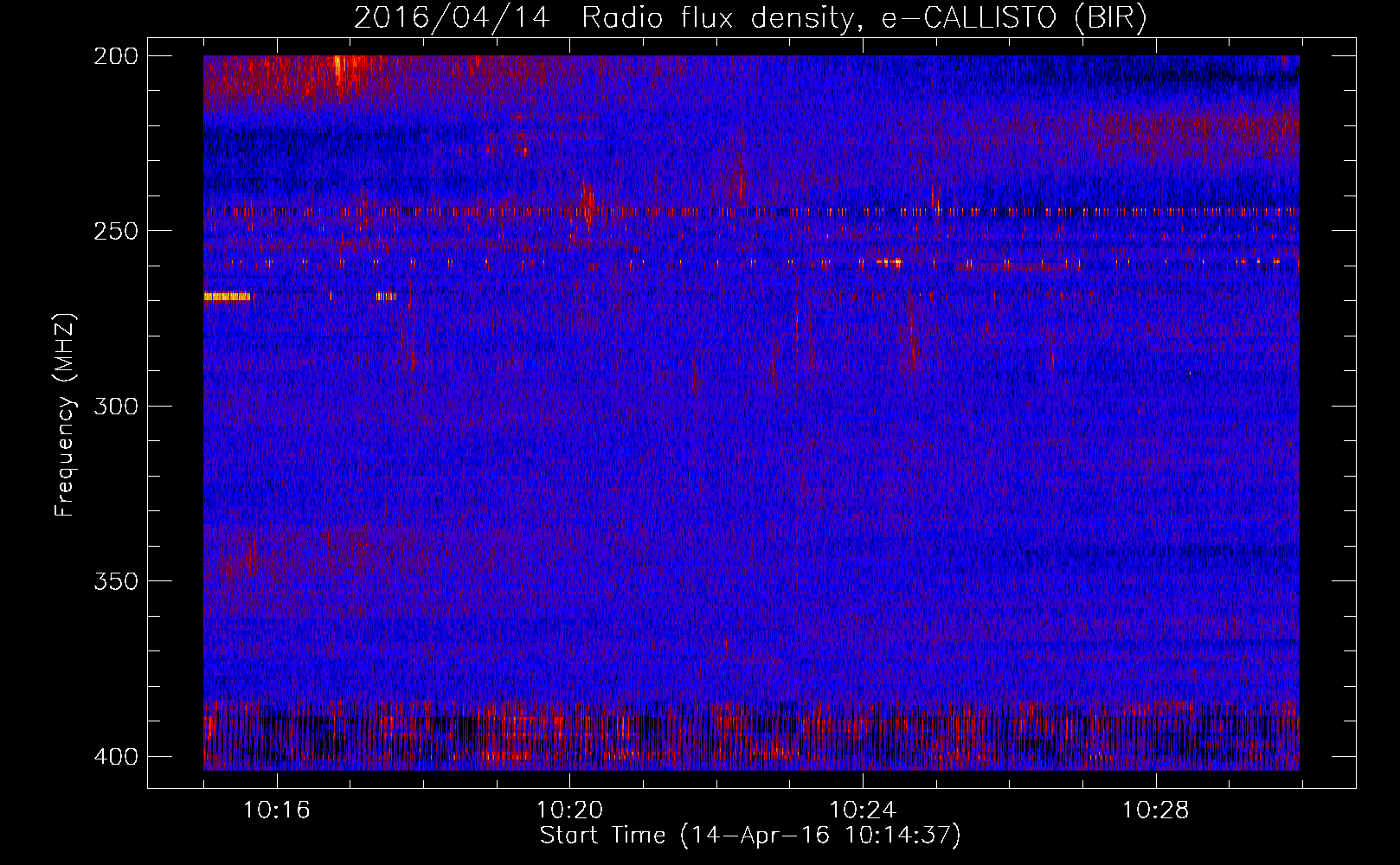
Task: Click the 350 frequency tick label
Action: click(116, 580)
